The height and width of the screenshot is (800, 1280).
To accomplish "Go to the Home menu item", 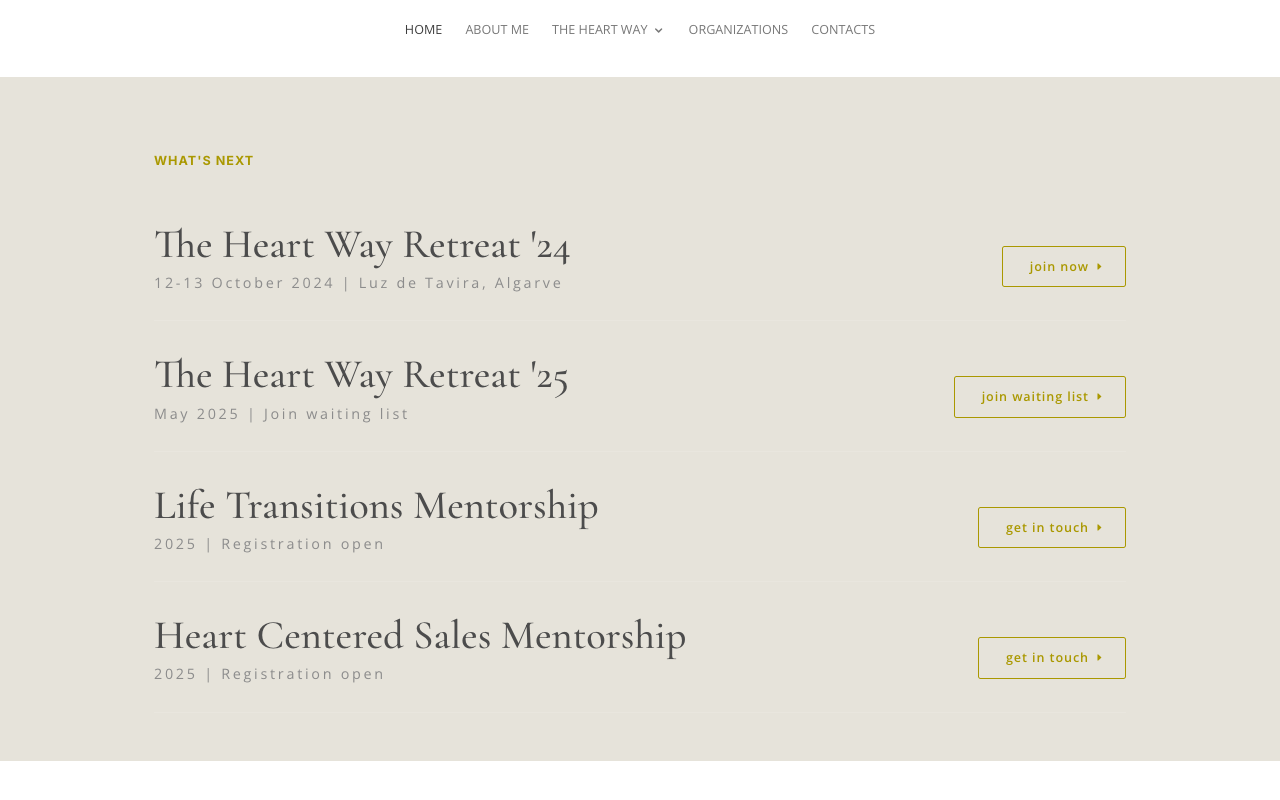I will 423,30.
